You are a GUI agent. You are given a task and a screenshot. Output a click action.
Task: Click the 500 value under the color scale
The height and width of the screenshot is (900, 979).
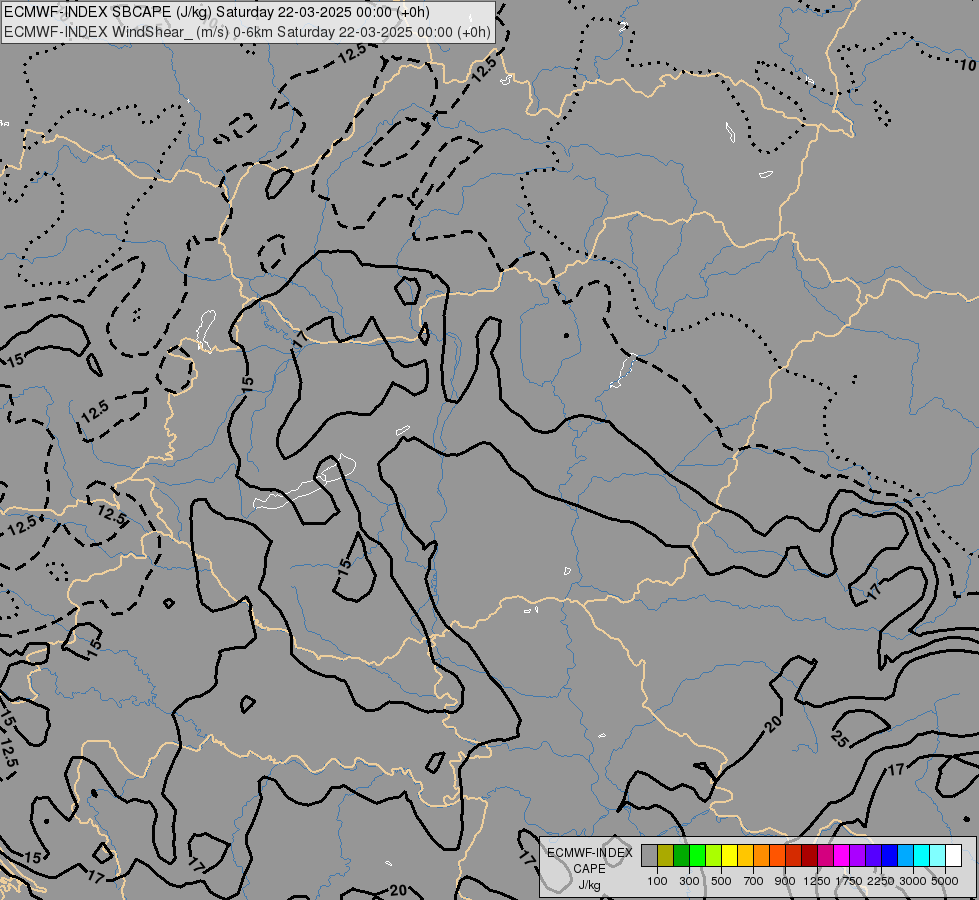coord(721,881)
